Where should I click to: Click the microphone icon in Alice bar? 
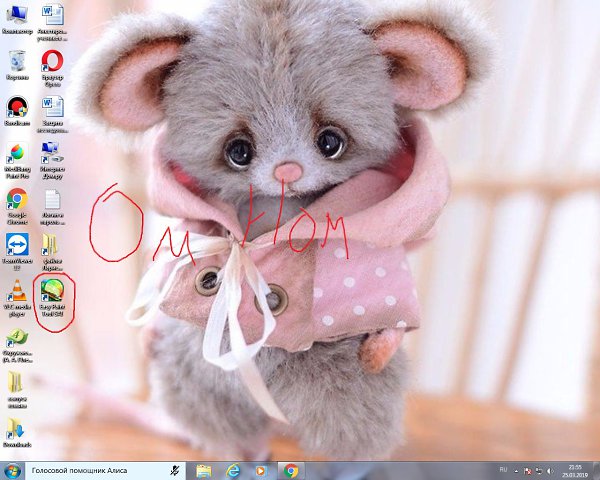click(175, 471)
